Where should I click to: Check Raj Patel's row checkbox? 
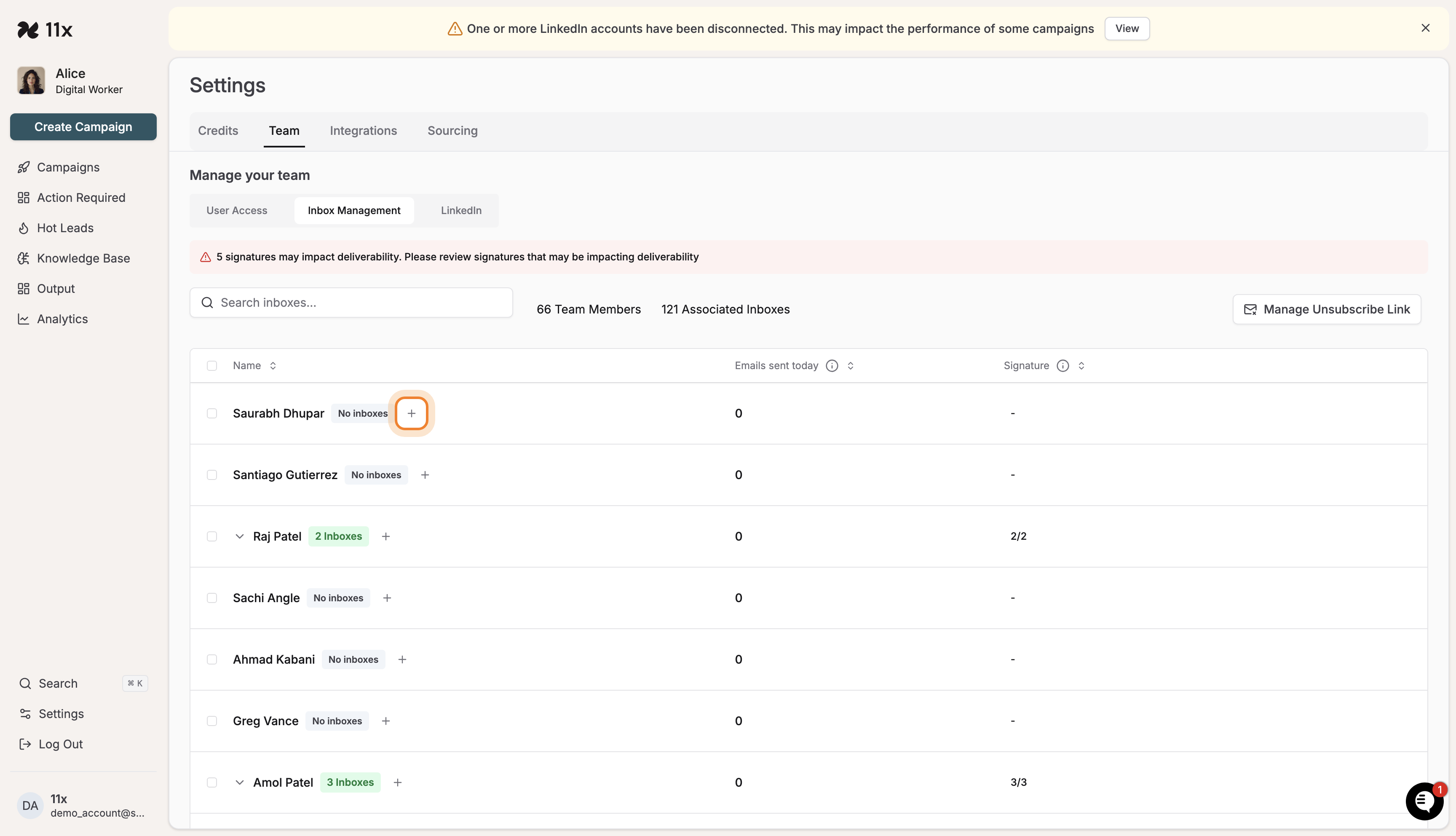point(212,536)
